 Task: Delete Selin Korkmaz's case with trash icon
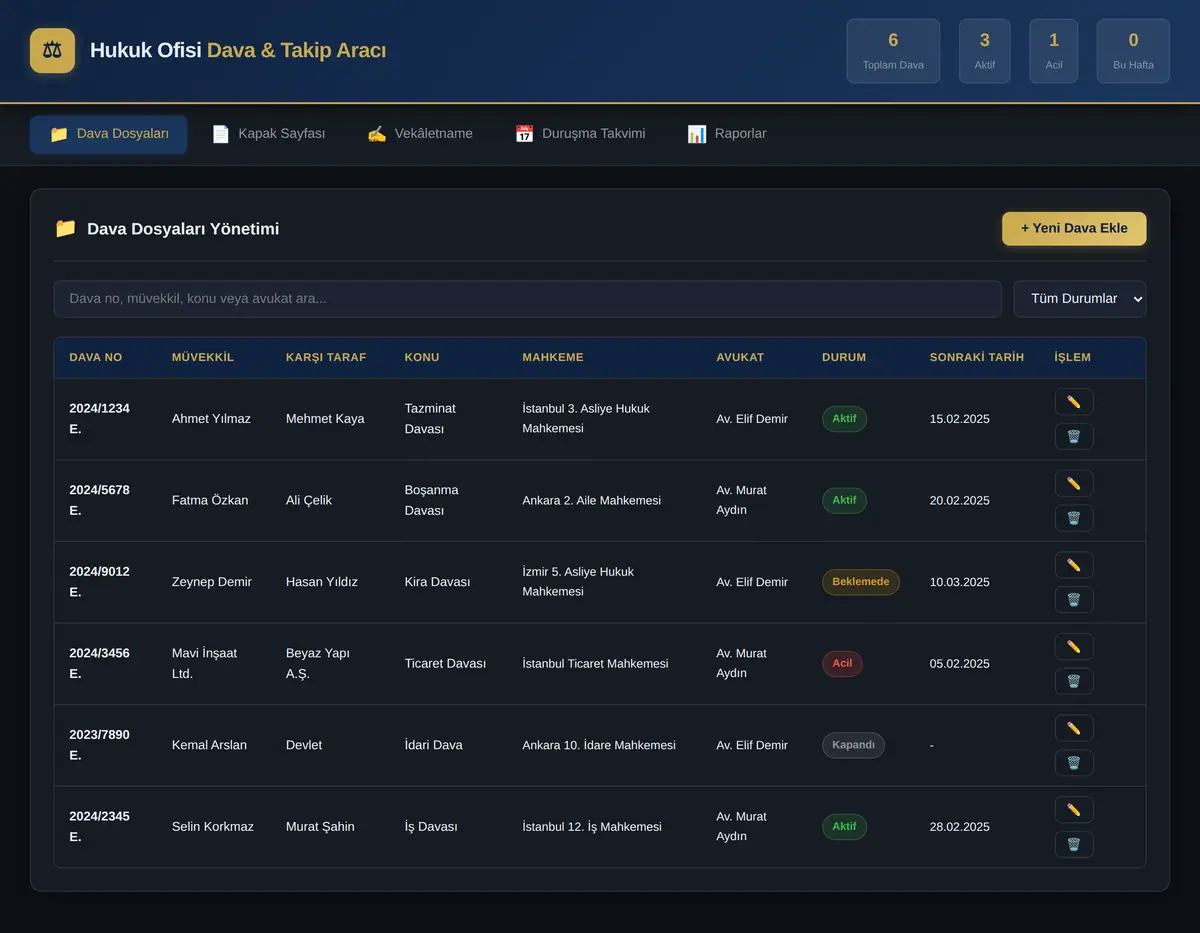tap(1074, 844)
